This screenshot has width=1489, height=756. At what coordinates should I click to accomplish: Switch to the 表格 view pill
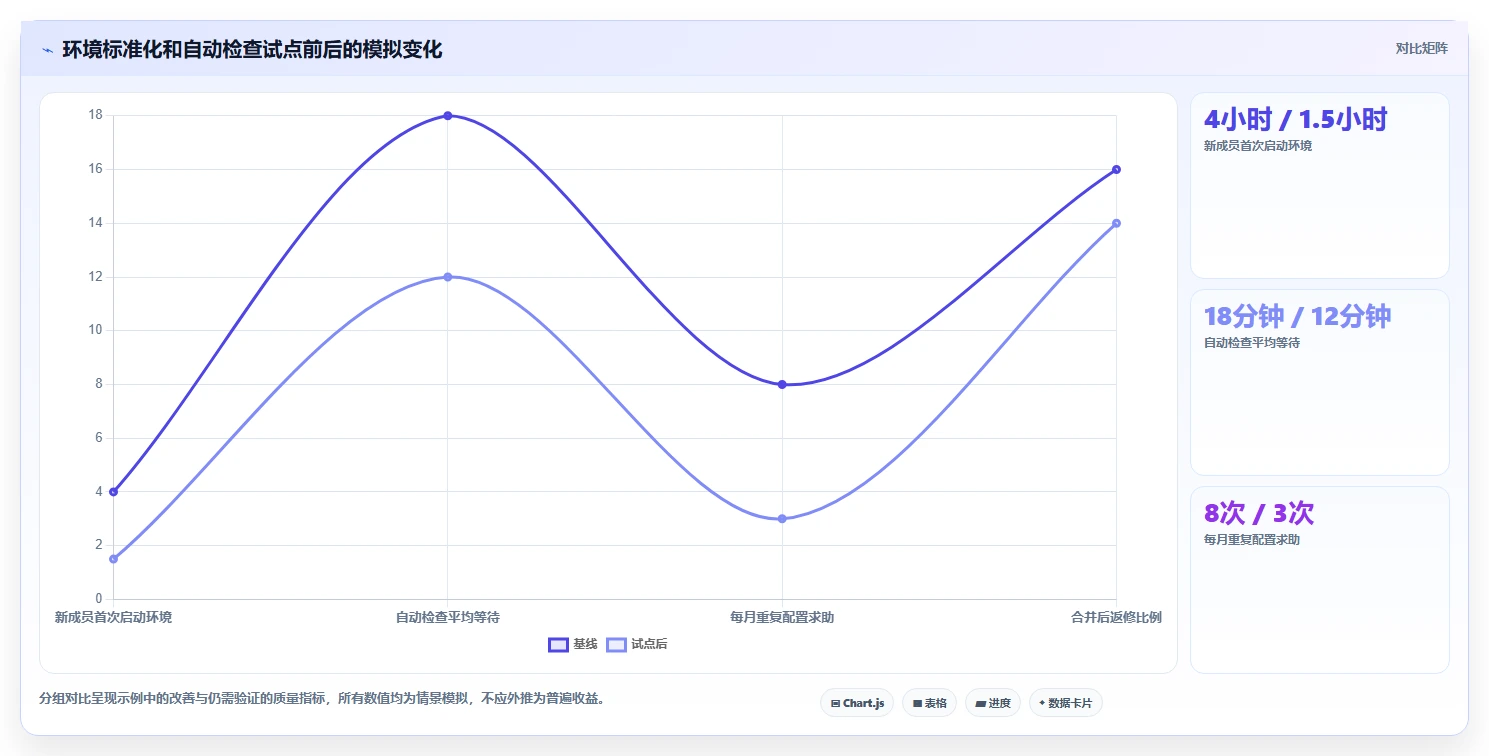pyautogui.click(x=929, y=703)
